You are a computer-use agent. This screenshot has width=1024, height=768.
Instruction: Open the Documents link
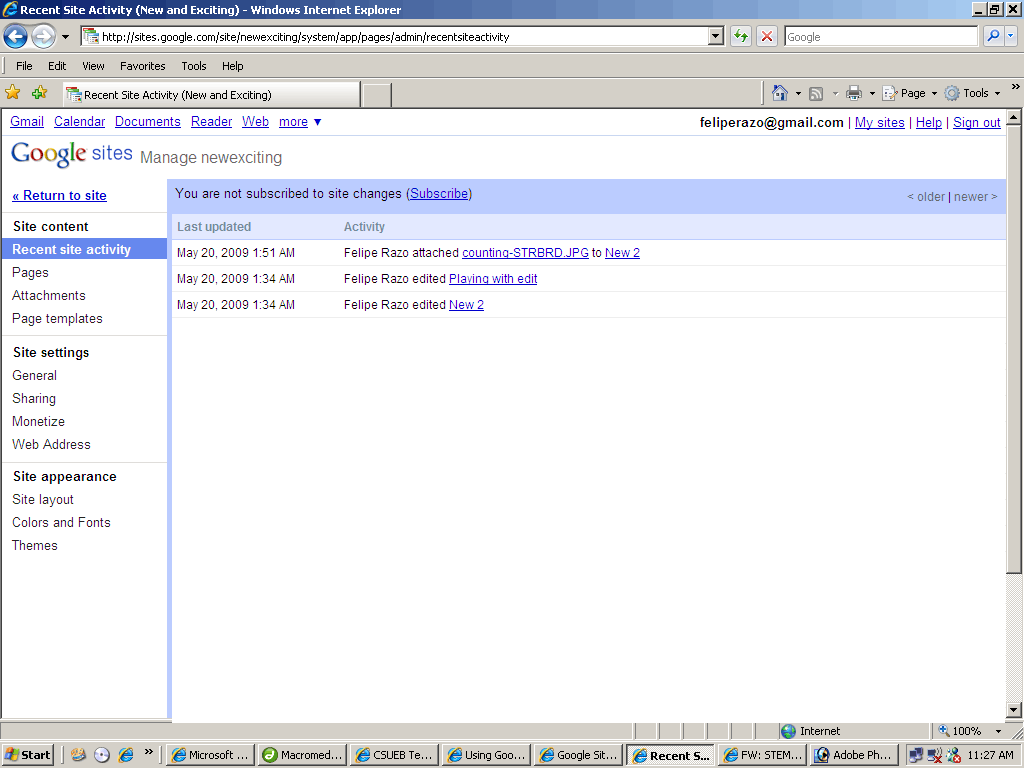148,121
